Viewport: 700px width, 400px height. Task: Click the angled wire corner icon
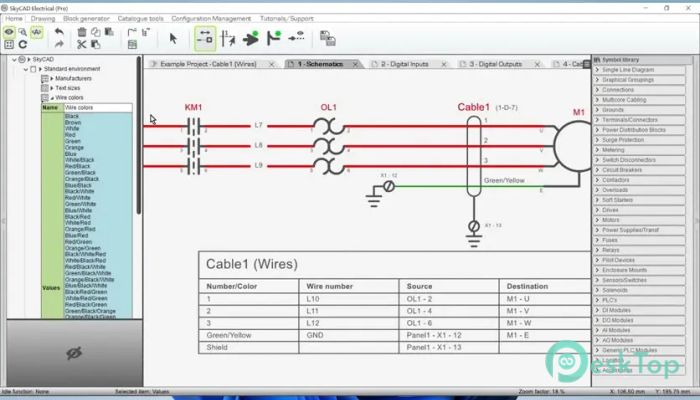point(132,32)
